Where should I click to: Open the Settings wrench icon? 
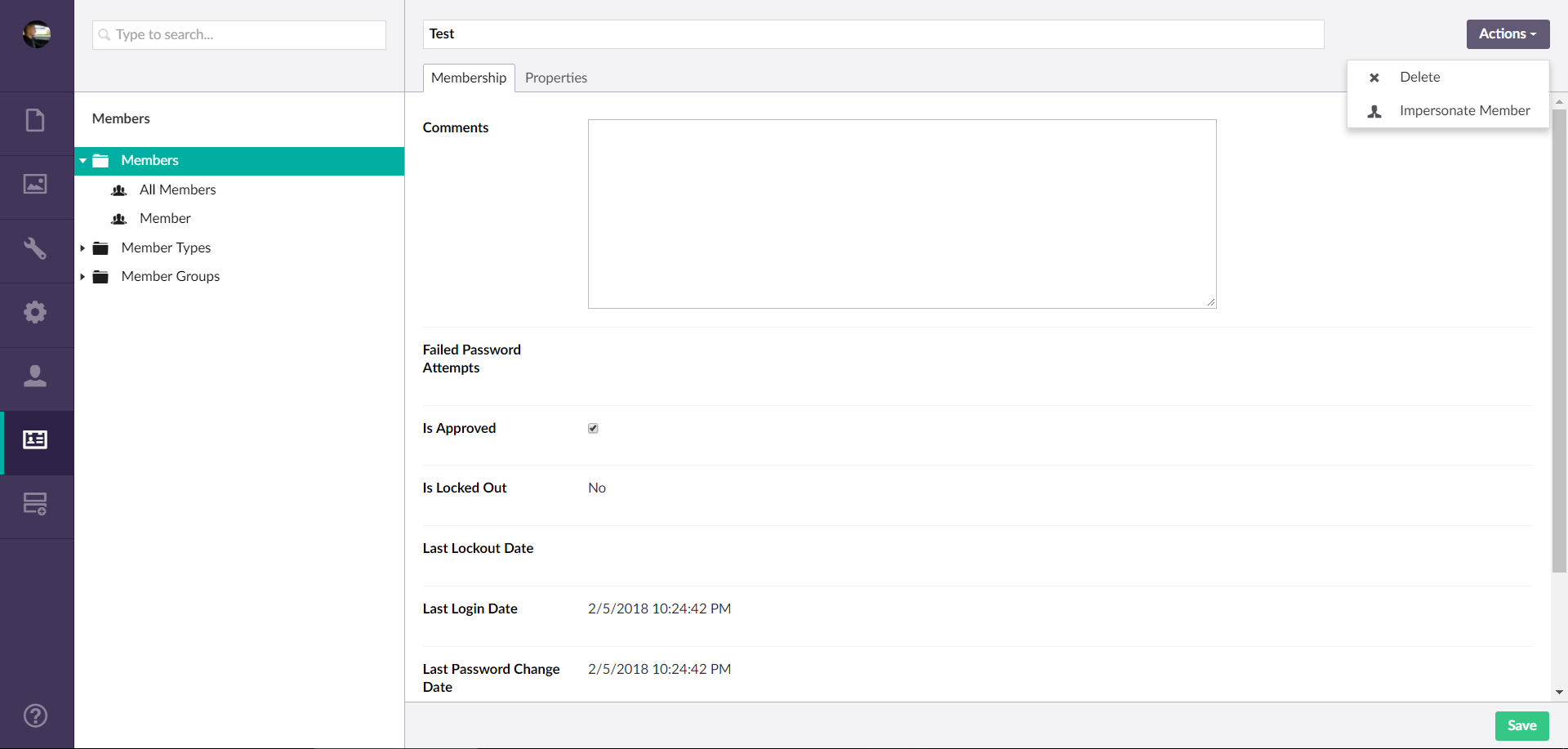(x=35, y=248)
